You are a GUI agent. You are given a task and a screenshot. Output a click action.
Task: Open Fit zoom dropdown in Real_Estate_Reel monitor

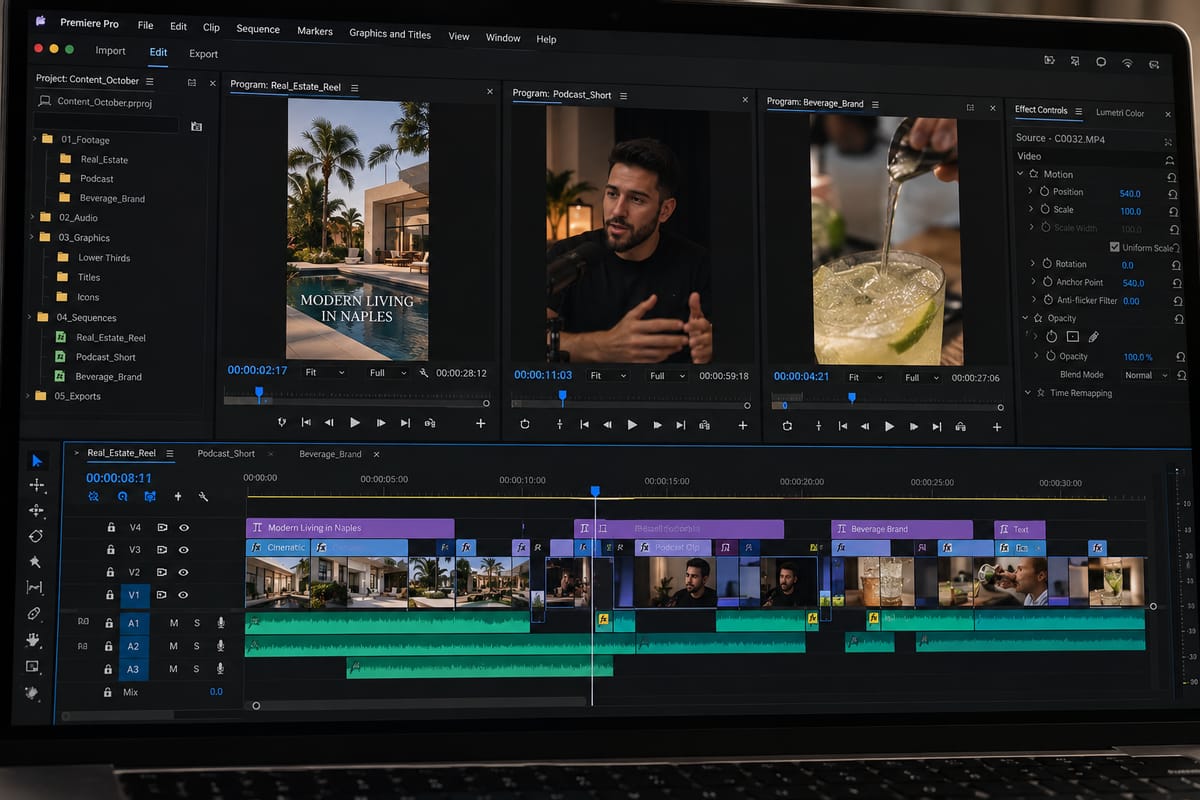[324, 372]
